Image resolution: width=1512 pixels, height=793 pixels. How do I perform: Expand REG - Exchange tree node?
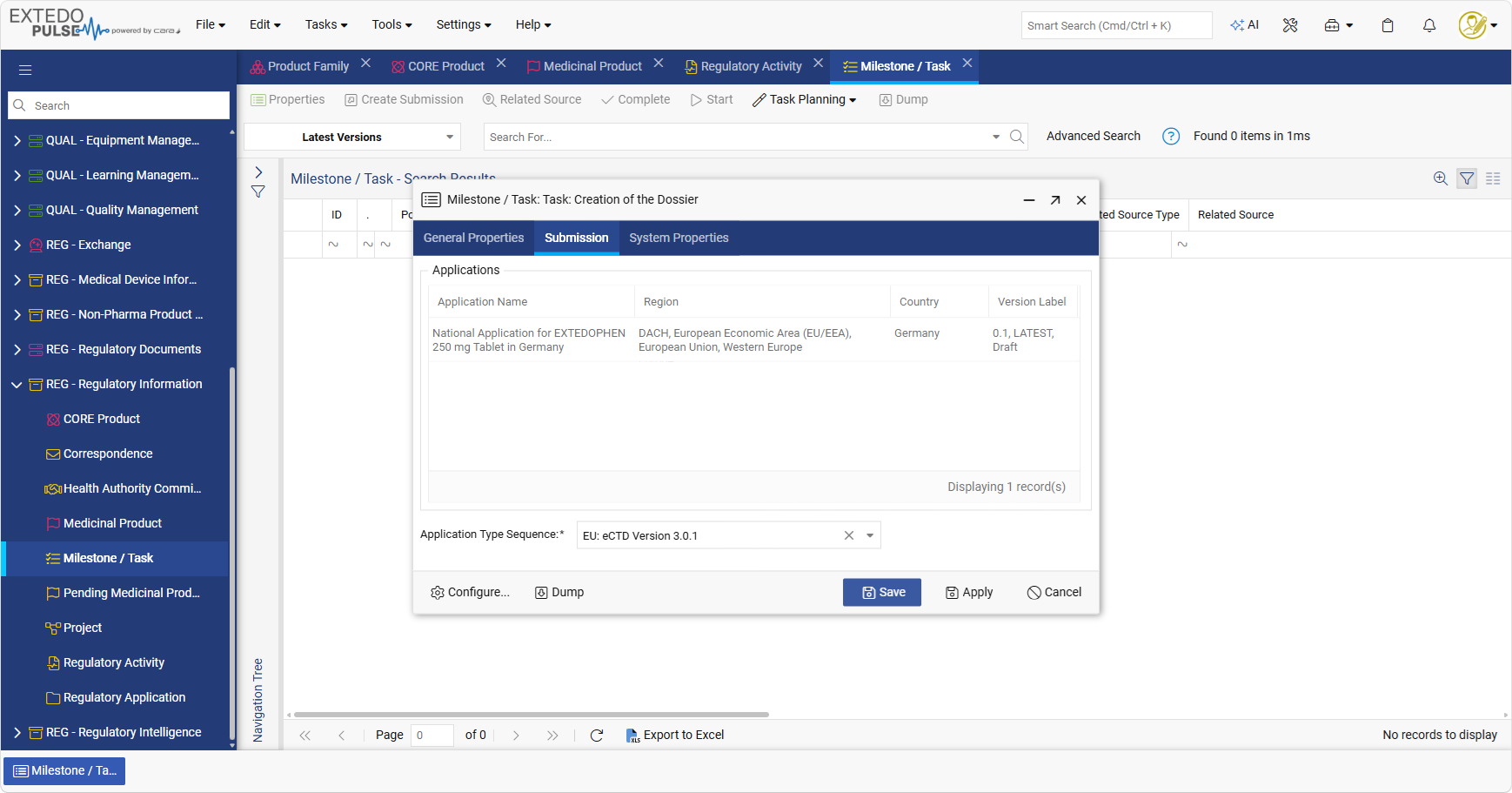point(17,245)
